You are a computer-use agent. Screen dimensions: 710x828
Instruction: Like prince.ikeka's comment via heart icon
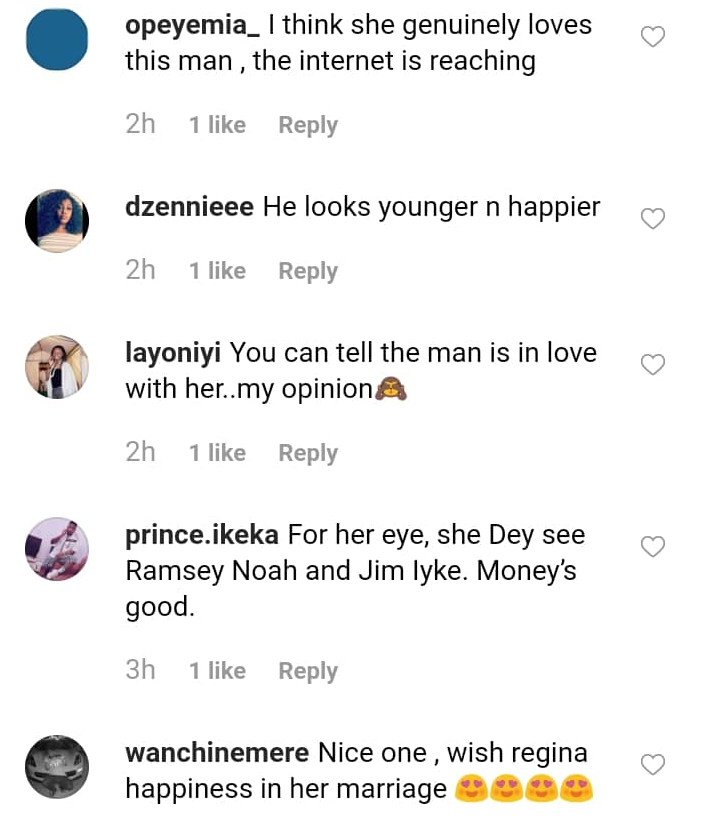tap(652, 547)
